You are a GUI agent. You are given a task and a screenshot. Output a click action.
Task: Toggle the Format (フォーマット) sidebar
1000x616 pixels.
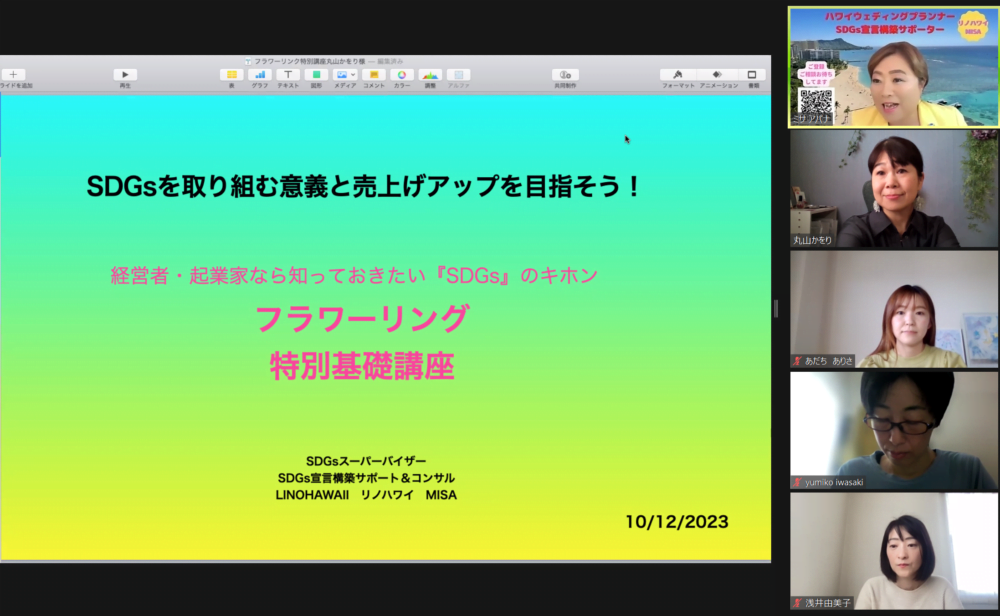[678, 74]
